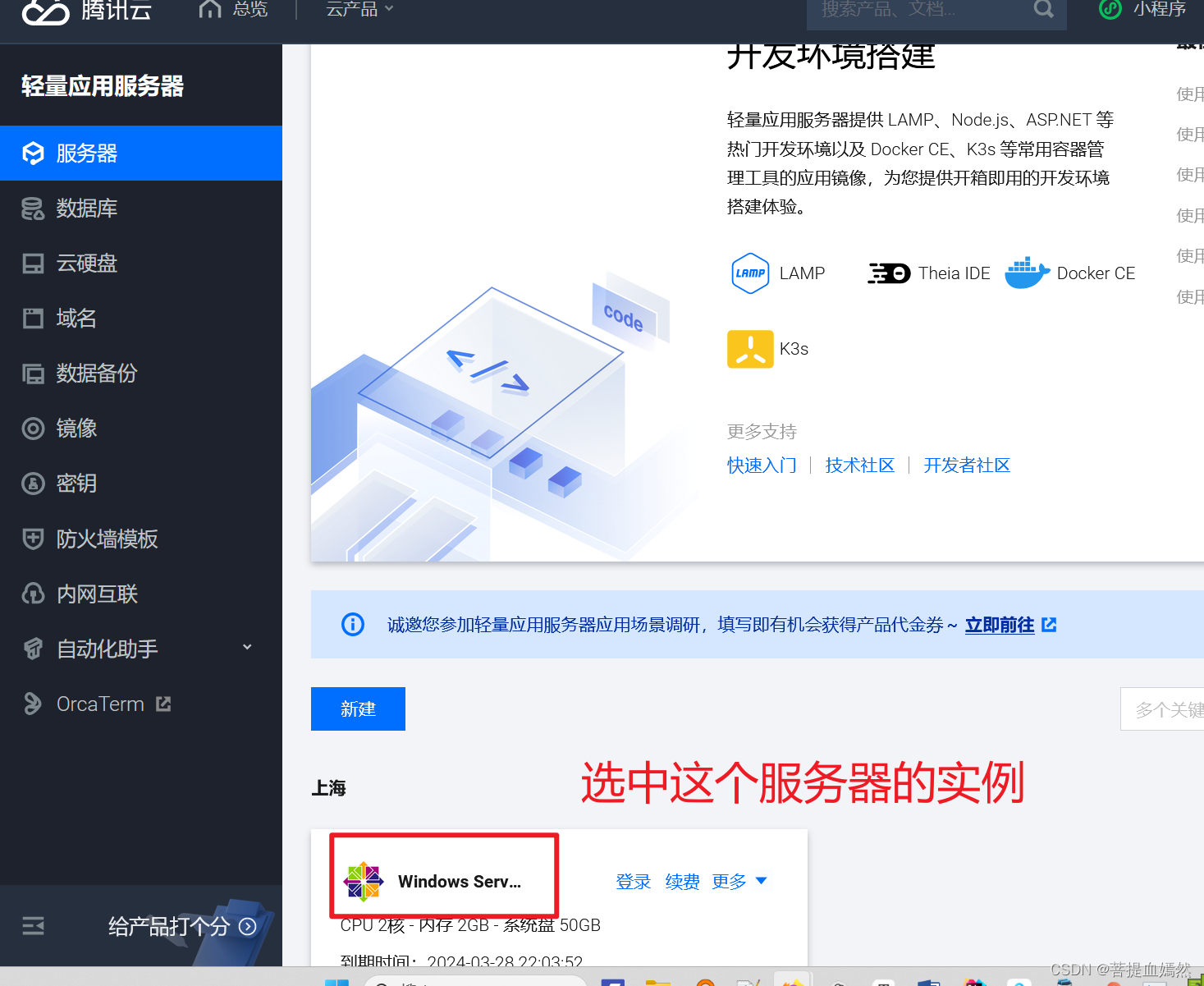This screenshot has height=986, width=1204.
Task: Focus the 多个关键 keyword filter field
Action: coord(1162,709)
